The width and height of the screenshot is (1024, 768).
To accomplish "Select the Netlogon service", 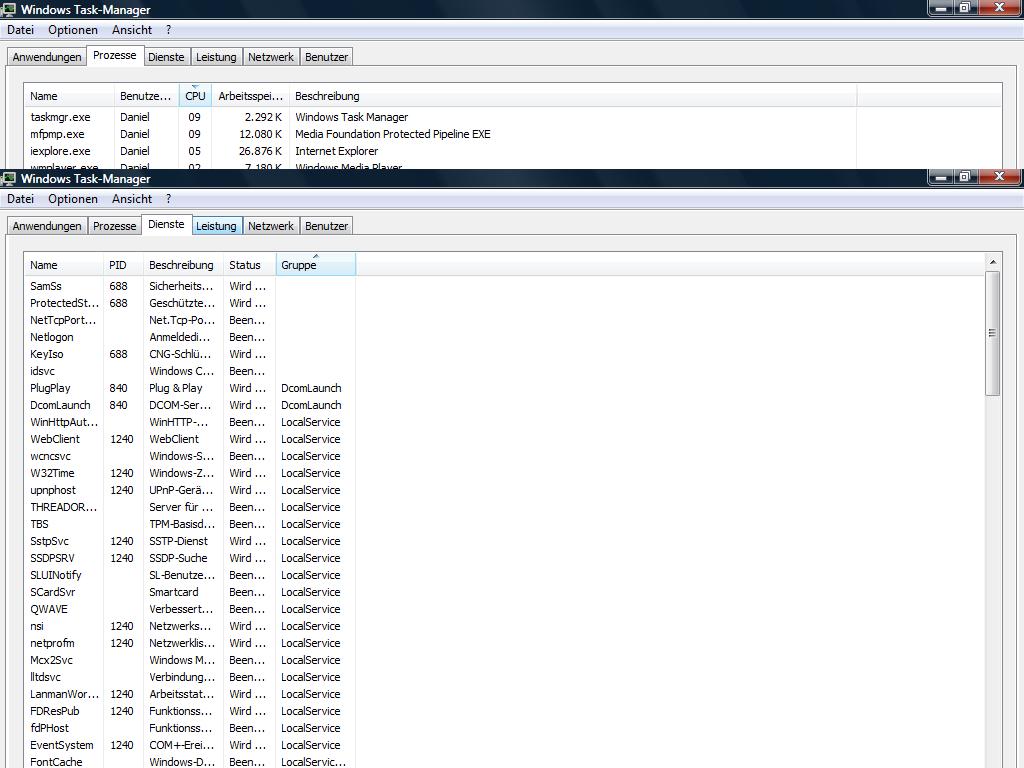I will tap(52, 337).
